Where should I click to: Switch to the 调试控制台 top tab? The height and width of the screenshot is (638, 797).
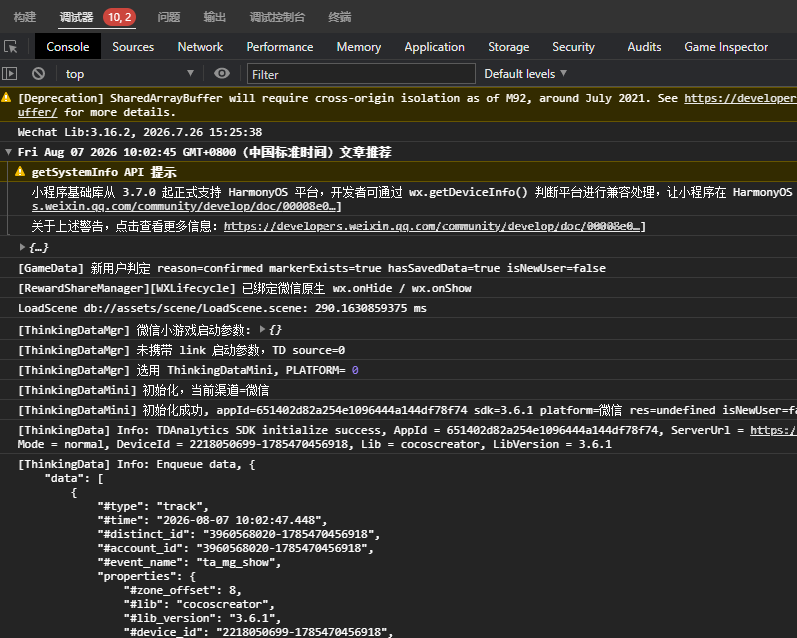[277, 17]
